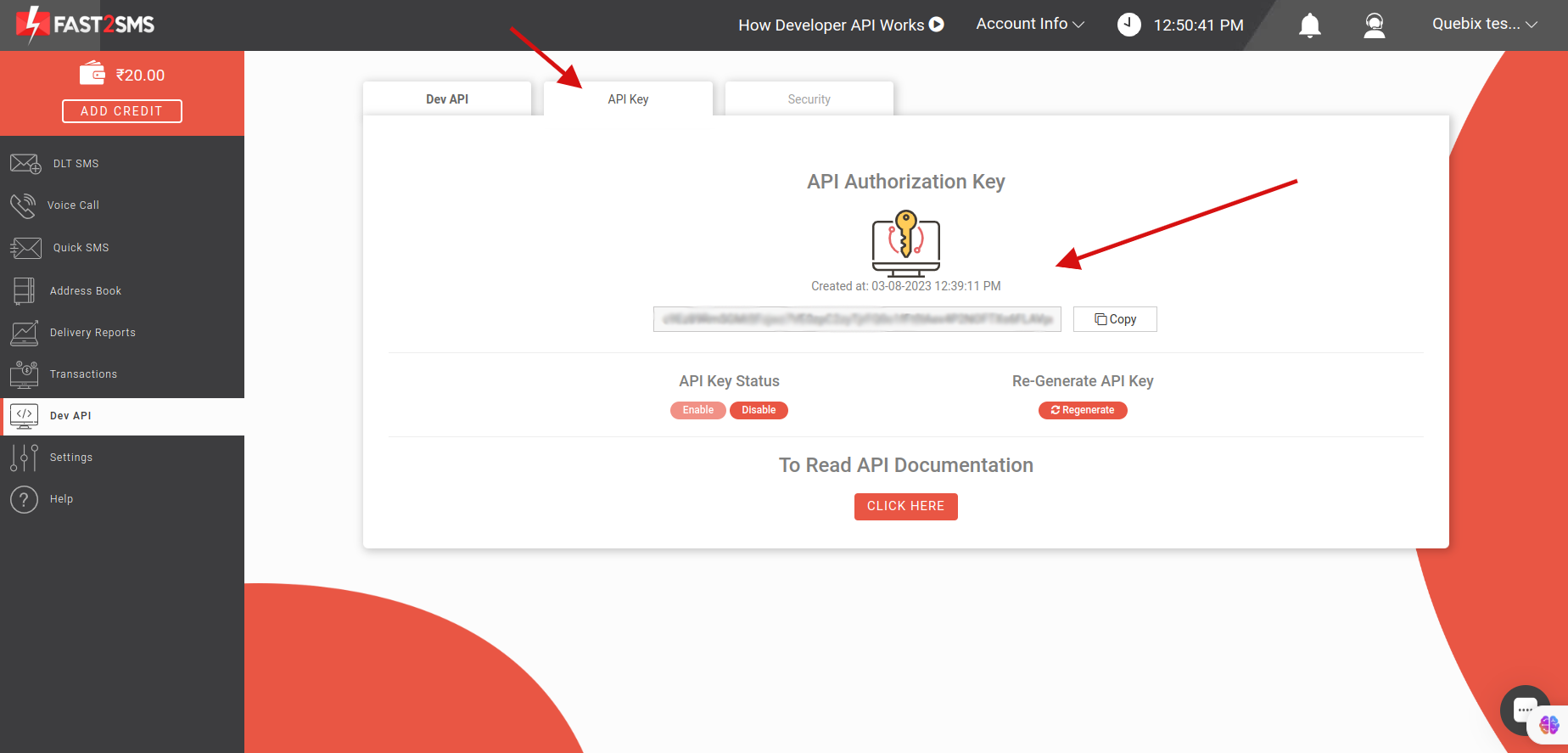This screenshot has height=753, width=1568.
Task: Click CLICK HERE for API documentation
Action: [x=905, y=507]
